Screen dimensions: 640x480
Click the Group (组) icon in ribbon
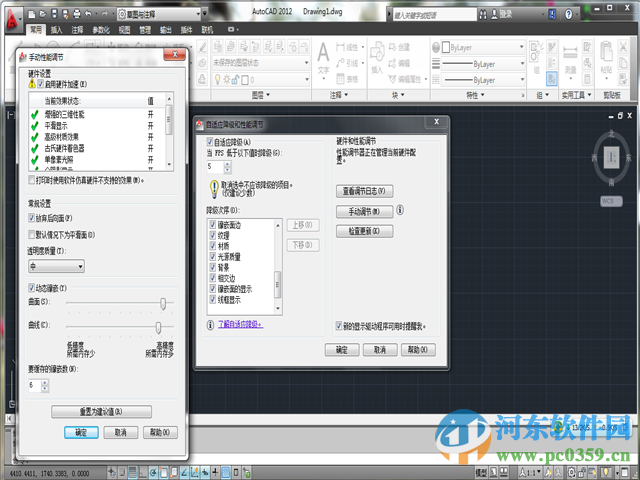[x=536, y=51]
